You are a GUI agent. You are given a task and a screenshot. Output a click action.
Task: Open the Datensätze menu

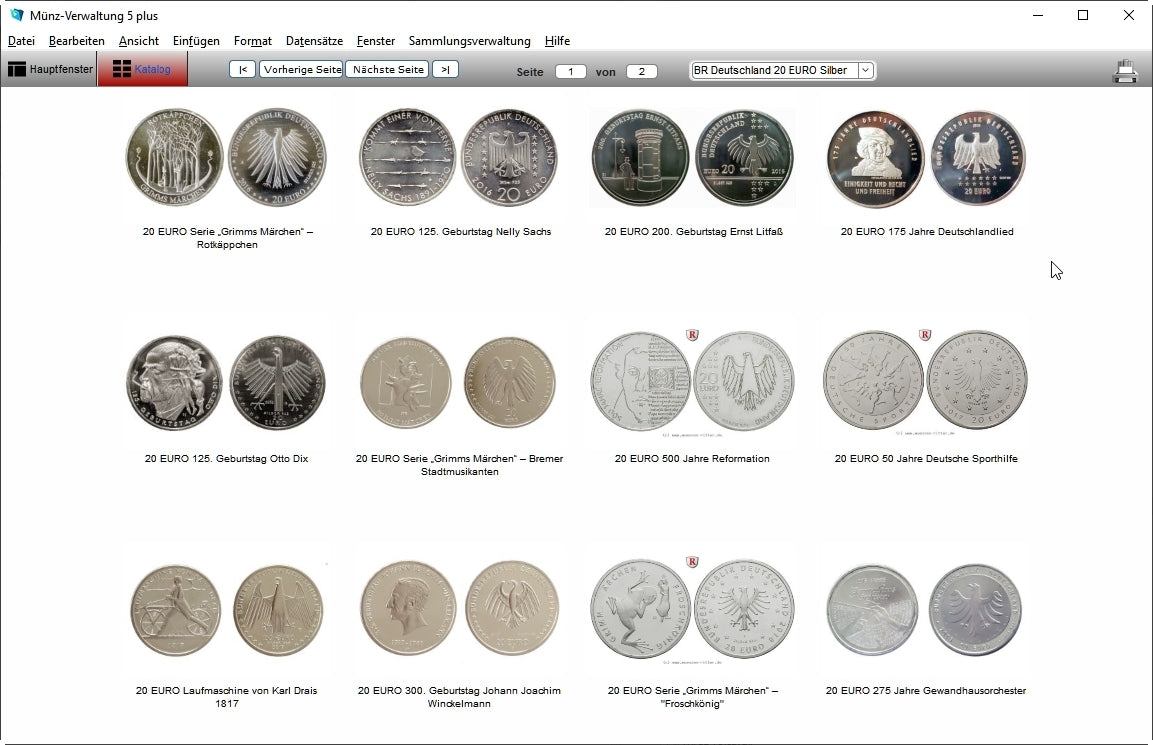pos(314,41)
